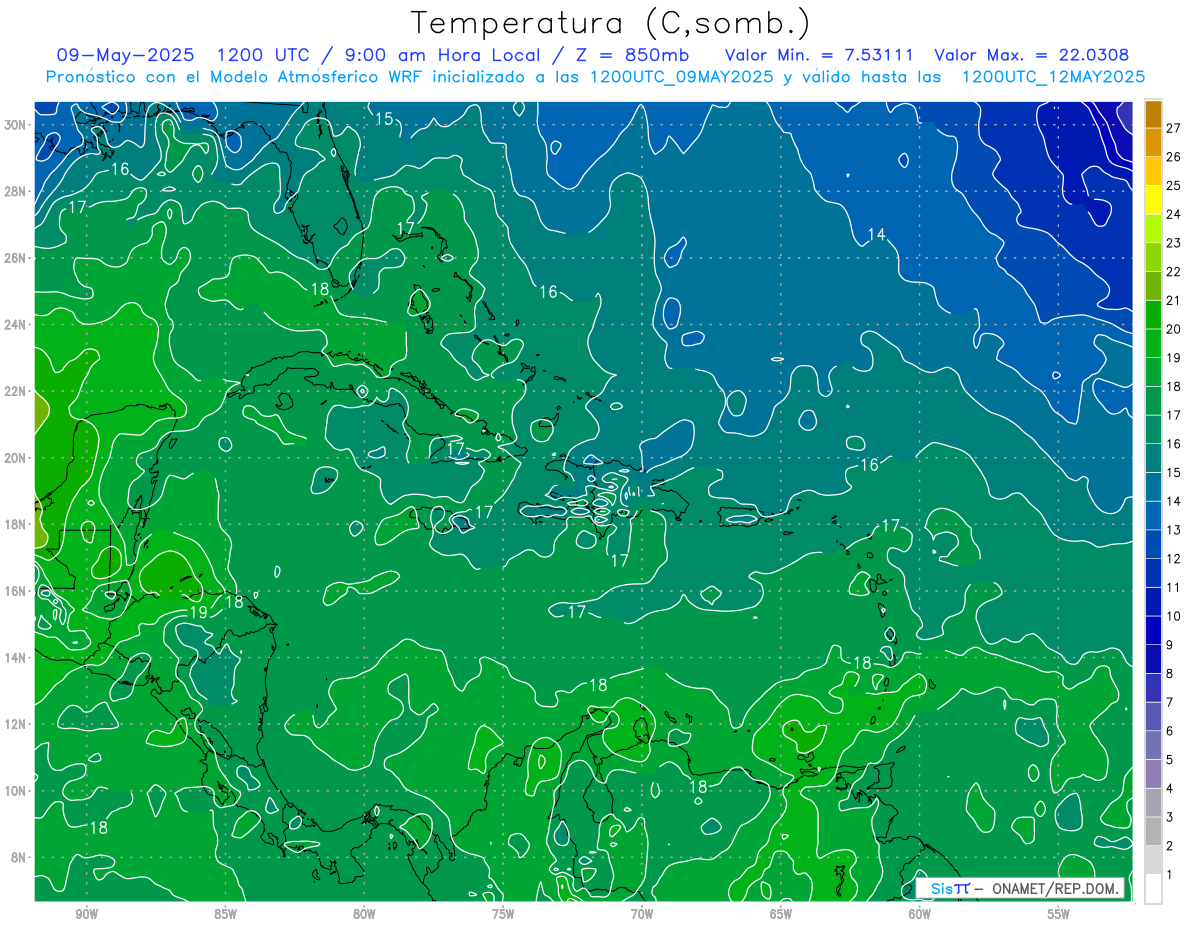Click the "80W" longitude label
The image size is (1200, 927).
coord(364,913)
